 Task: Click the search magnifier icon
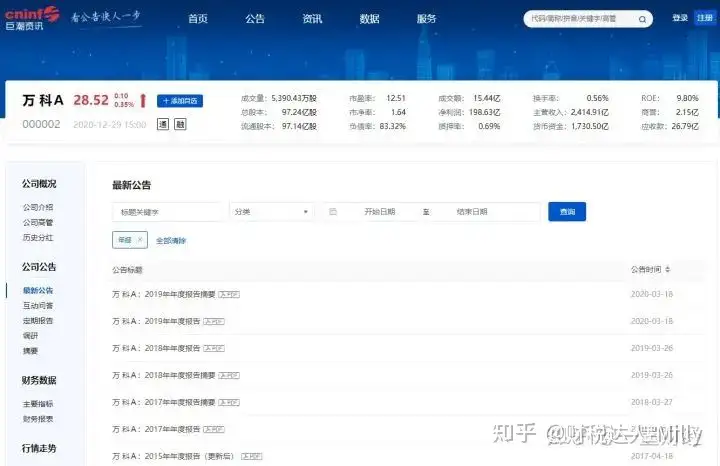point(642,19)
